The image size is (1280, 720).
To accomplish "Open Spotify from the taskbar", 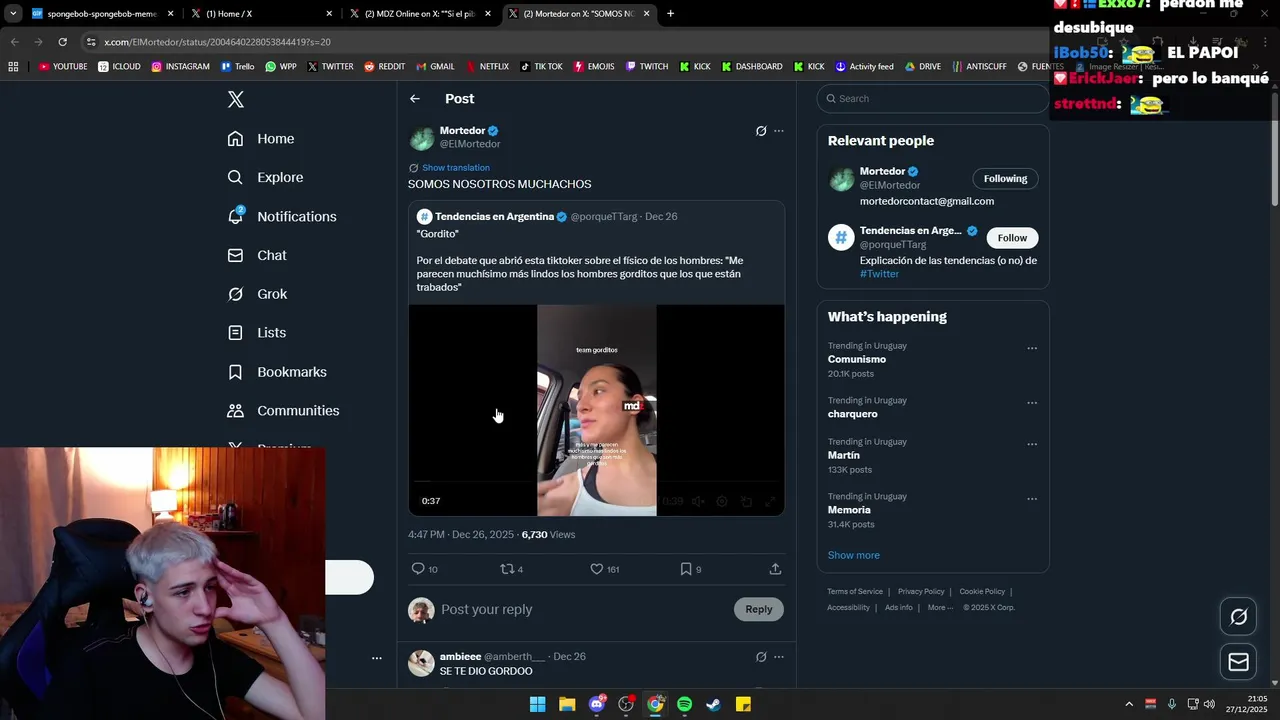I will (684, 704).
